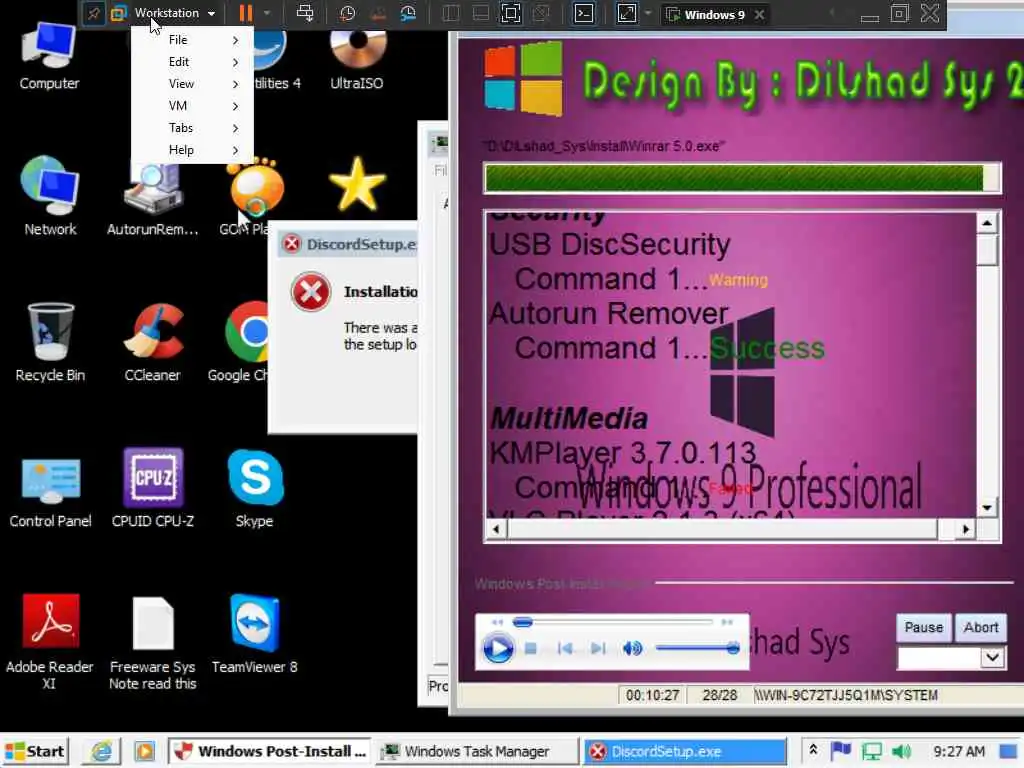Viewport: 1024px width, 768px height.
Task: Click the Start button
Action: 35,752
